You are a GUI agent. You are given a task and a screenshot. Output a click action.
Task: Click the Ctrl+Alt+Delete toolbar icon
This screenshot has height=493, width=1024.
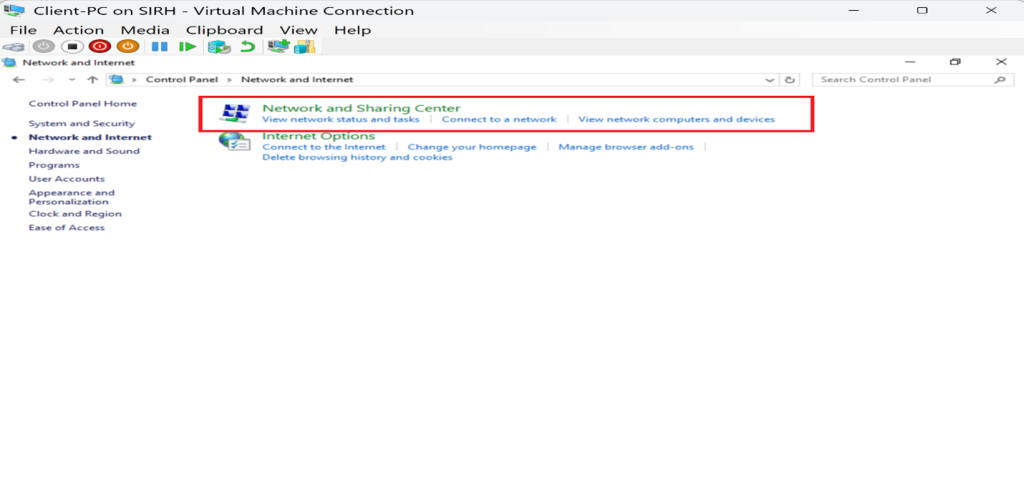point(14,47)
